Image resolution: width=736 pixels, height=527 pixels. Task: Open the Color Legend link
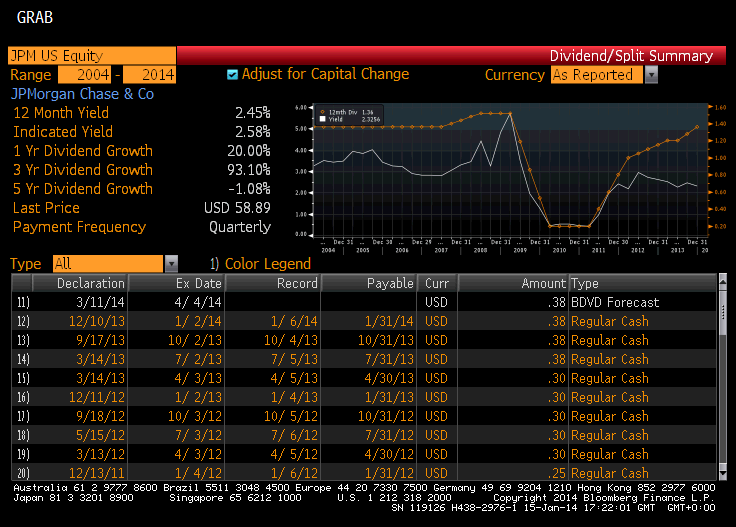click(267, 264)
